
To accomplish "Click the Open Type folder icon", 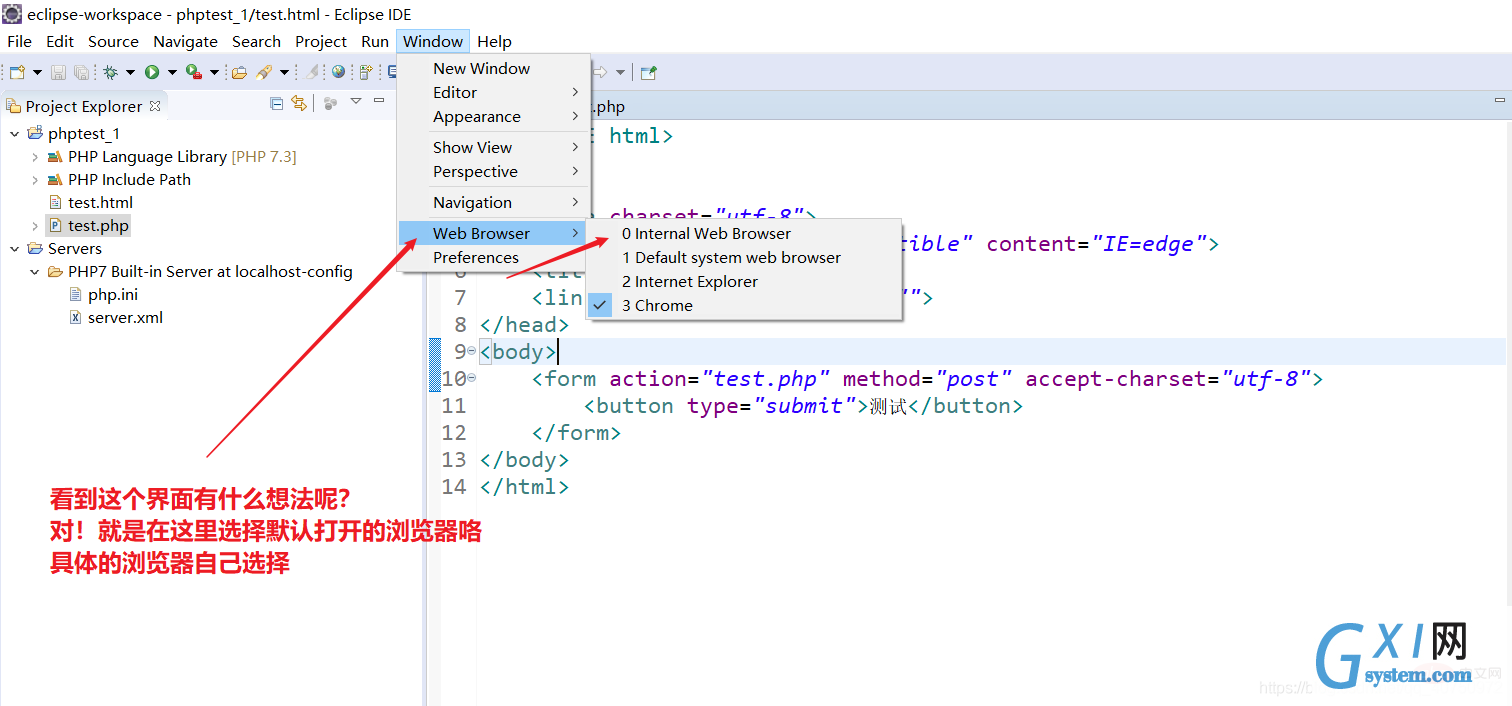I will coord(239,72).
